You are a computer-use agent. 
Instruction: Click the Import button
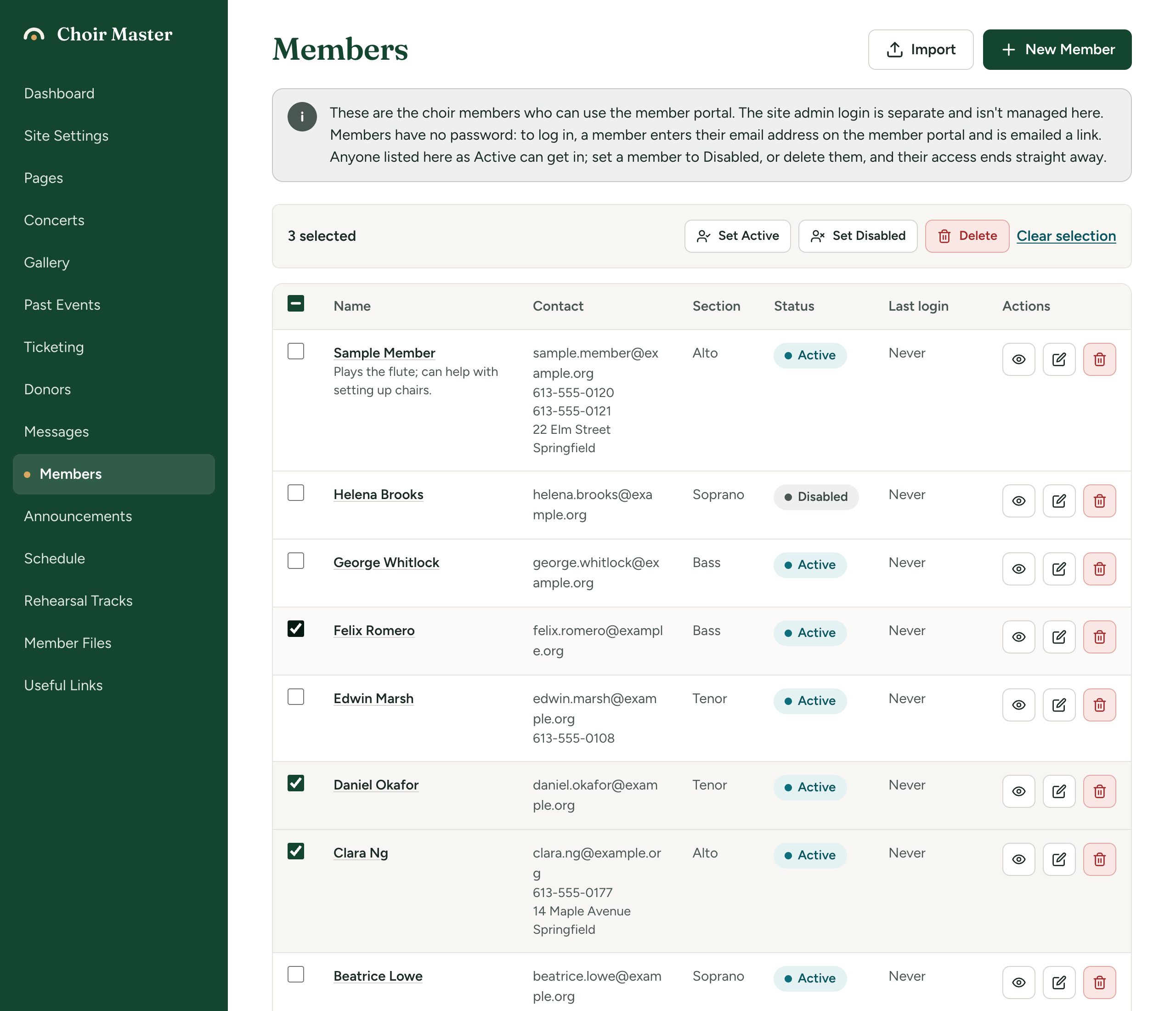coord(921,50)
